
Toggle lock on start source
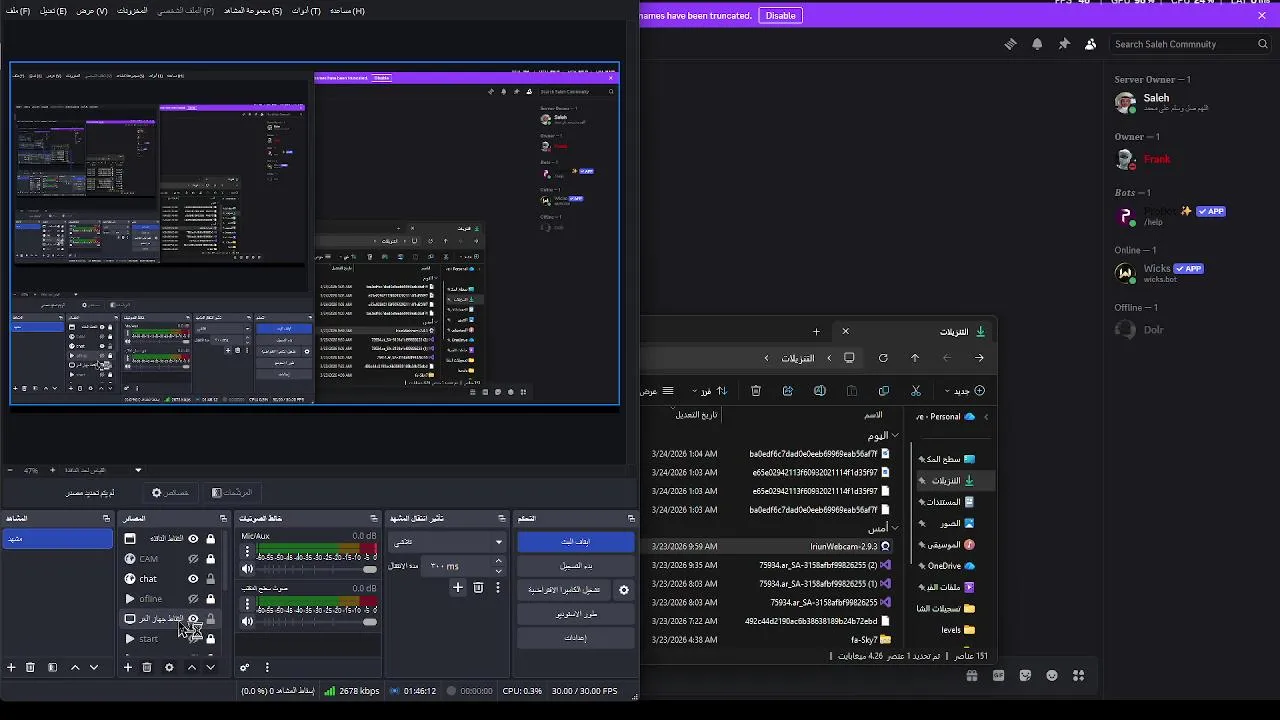210,639
